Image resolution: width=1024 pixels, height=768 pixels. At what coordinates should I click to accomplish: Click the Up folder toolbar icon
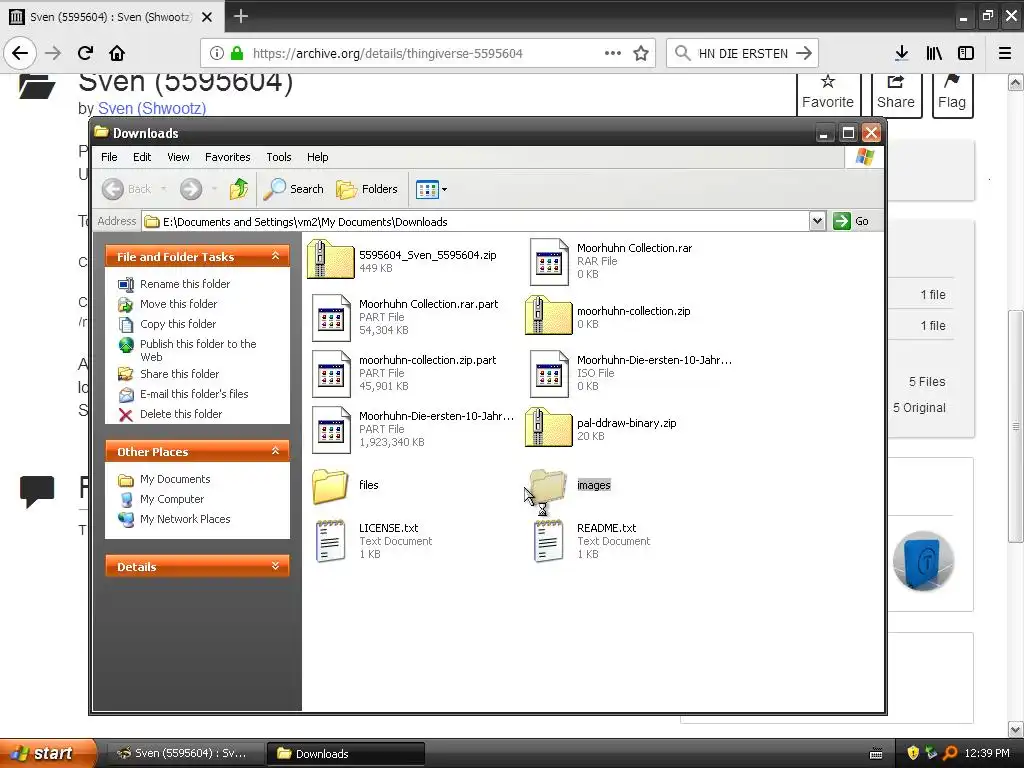(x=239, y=189)
